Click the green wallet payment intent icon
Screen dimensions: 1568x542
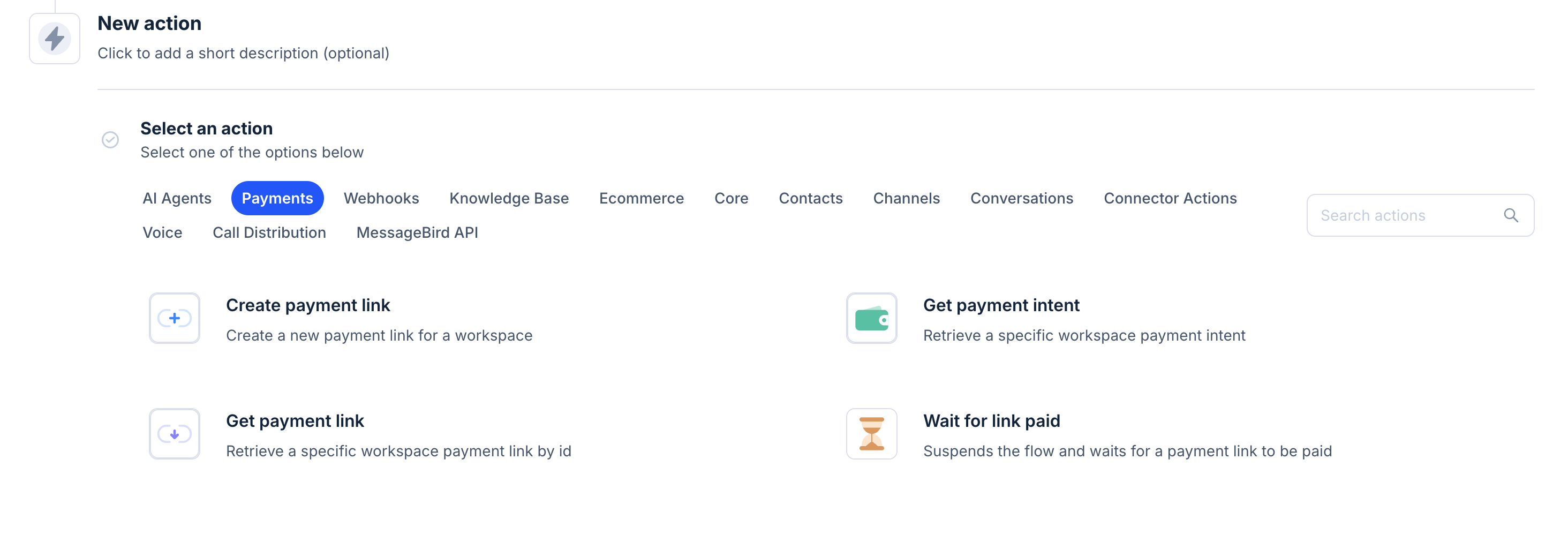click(871, 318)
